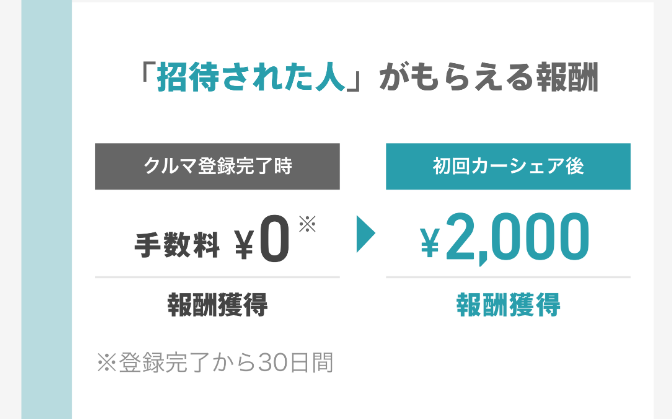672x419 pixels.
Task: Click the teal 招待された人 heading text
Action: [x=251, y=78]
